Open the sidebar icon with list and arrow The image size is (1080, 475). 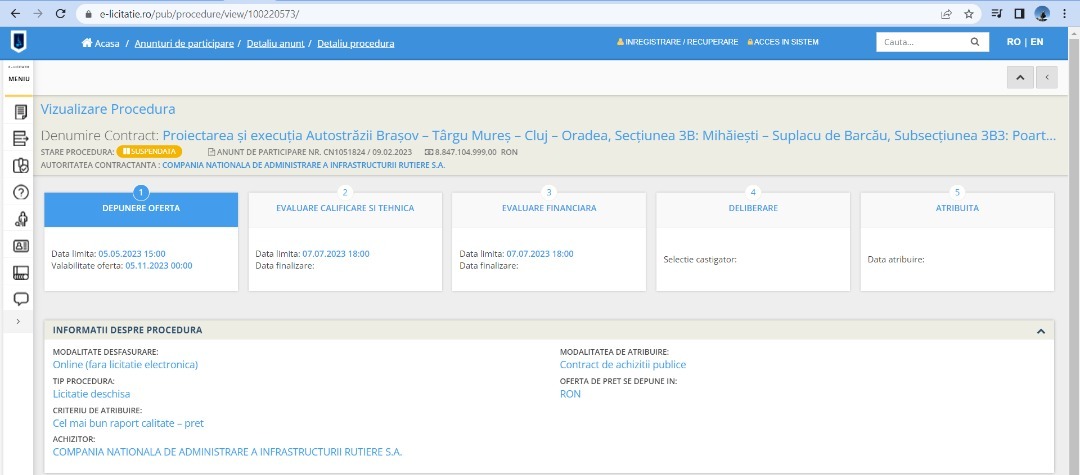tap(21, 138)
